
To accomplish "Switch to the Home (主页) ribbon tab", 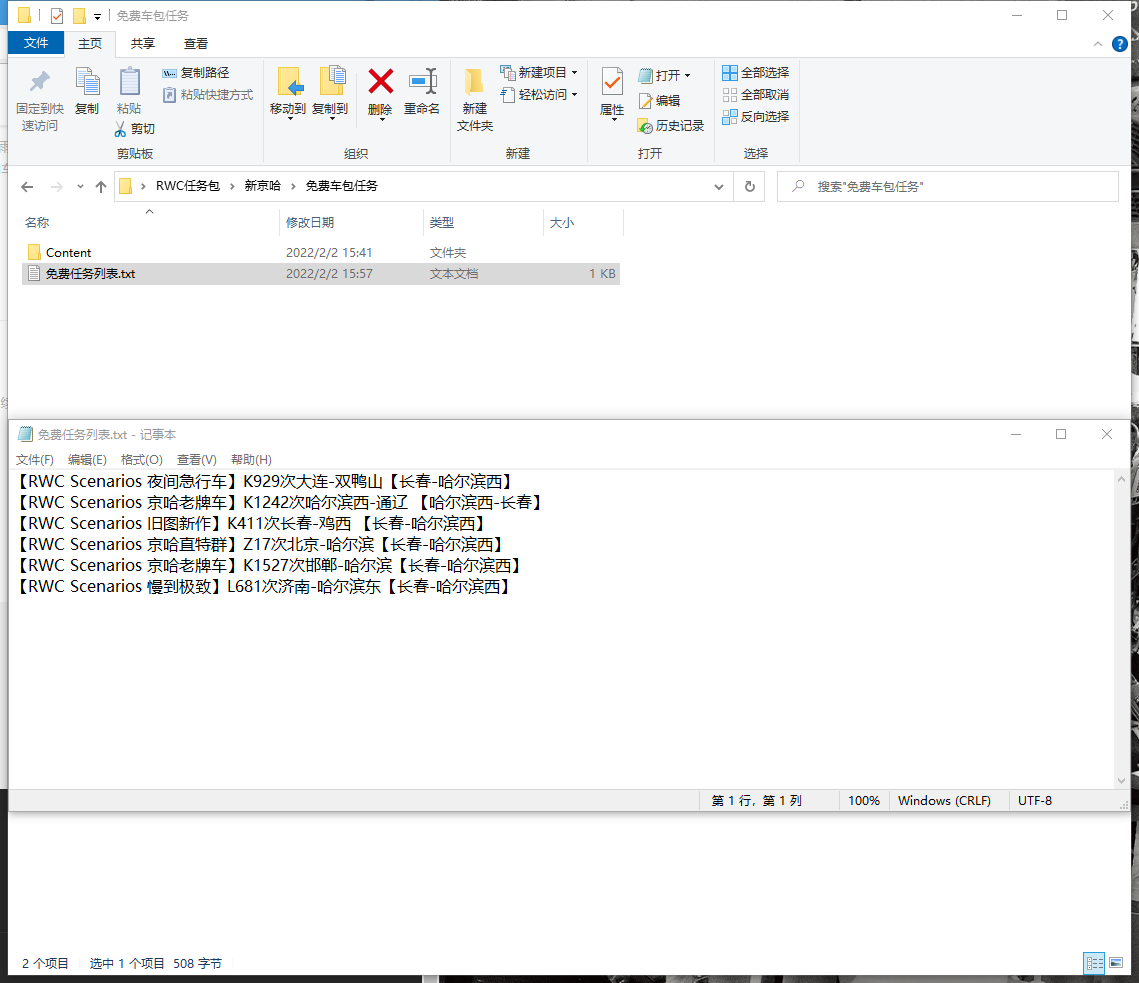I will pyautogui.click(x=90, y=44).
